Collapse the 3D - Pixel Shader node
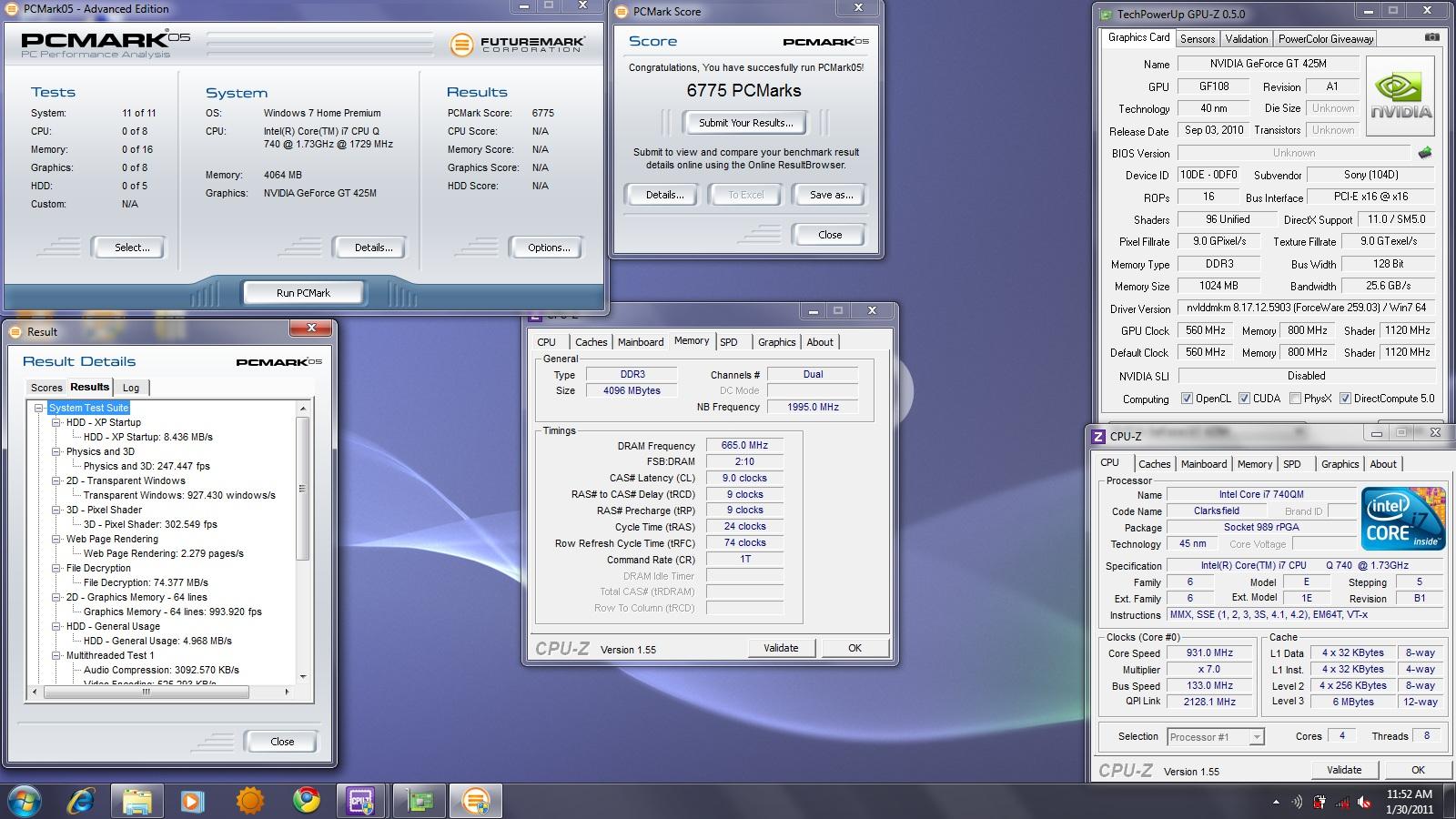Image resolution: width=1456 pixels, height=819 pixels. coord(56,510)
